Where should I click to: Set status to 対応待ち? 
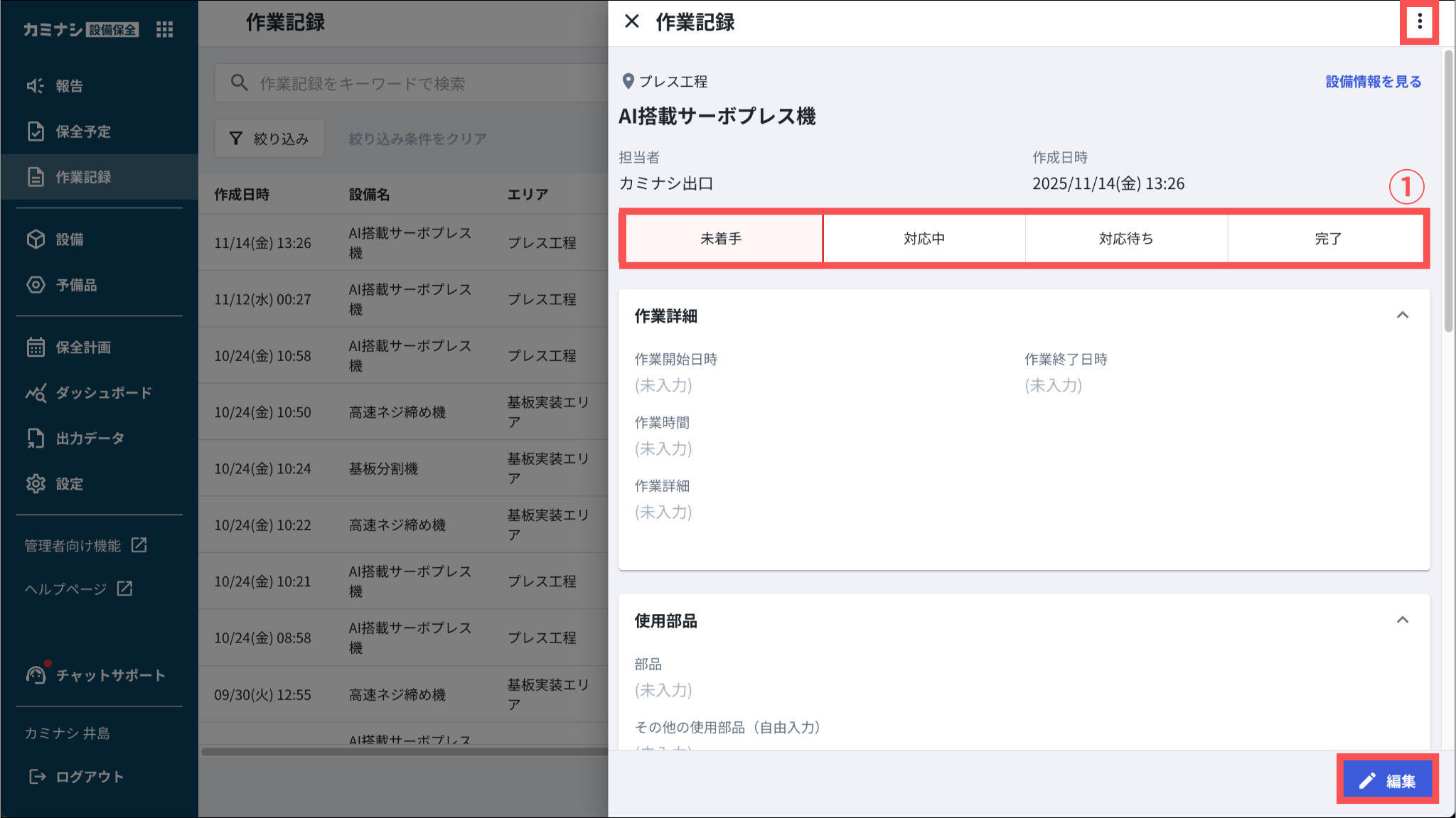pyautogui.click(x=1125, y=239)
